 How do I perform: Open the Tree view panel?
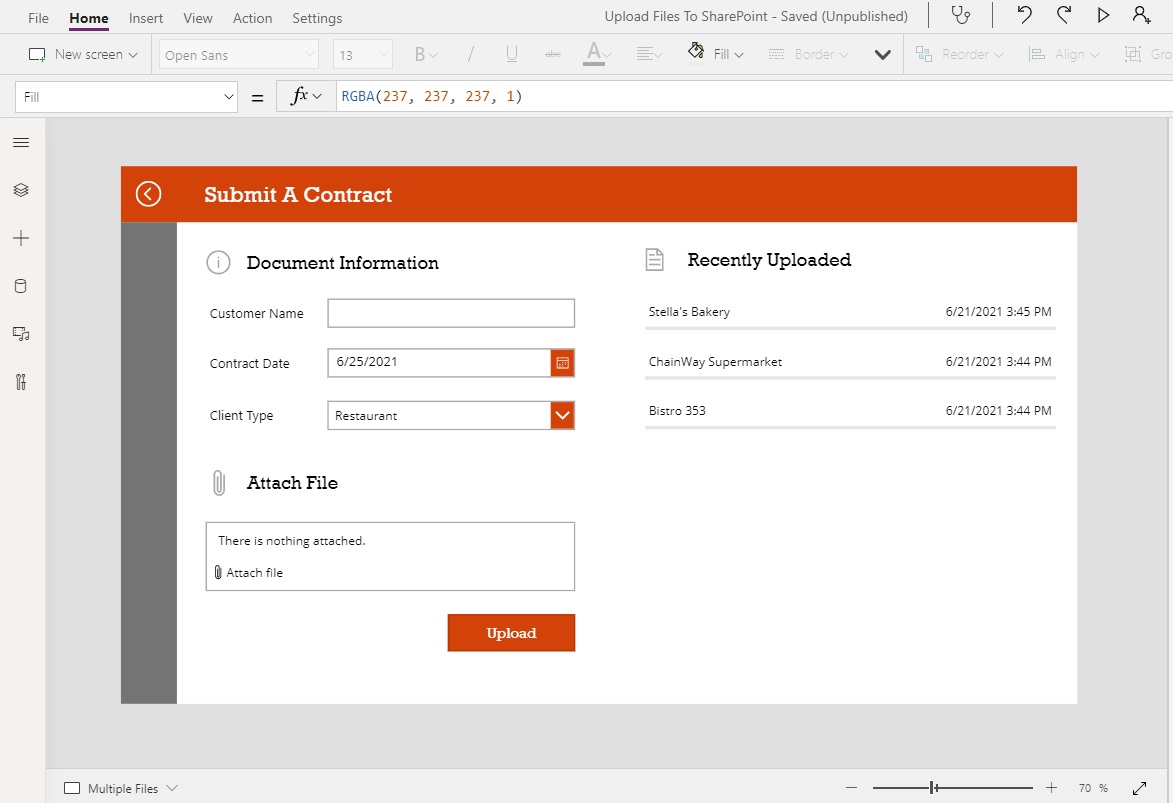click(x=21, y=189)
